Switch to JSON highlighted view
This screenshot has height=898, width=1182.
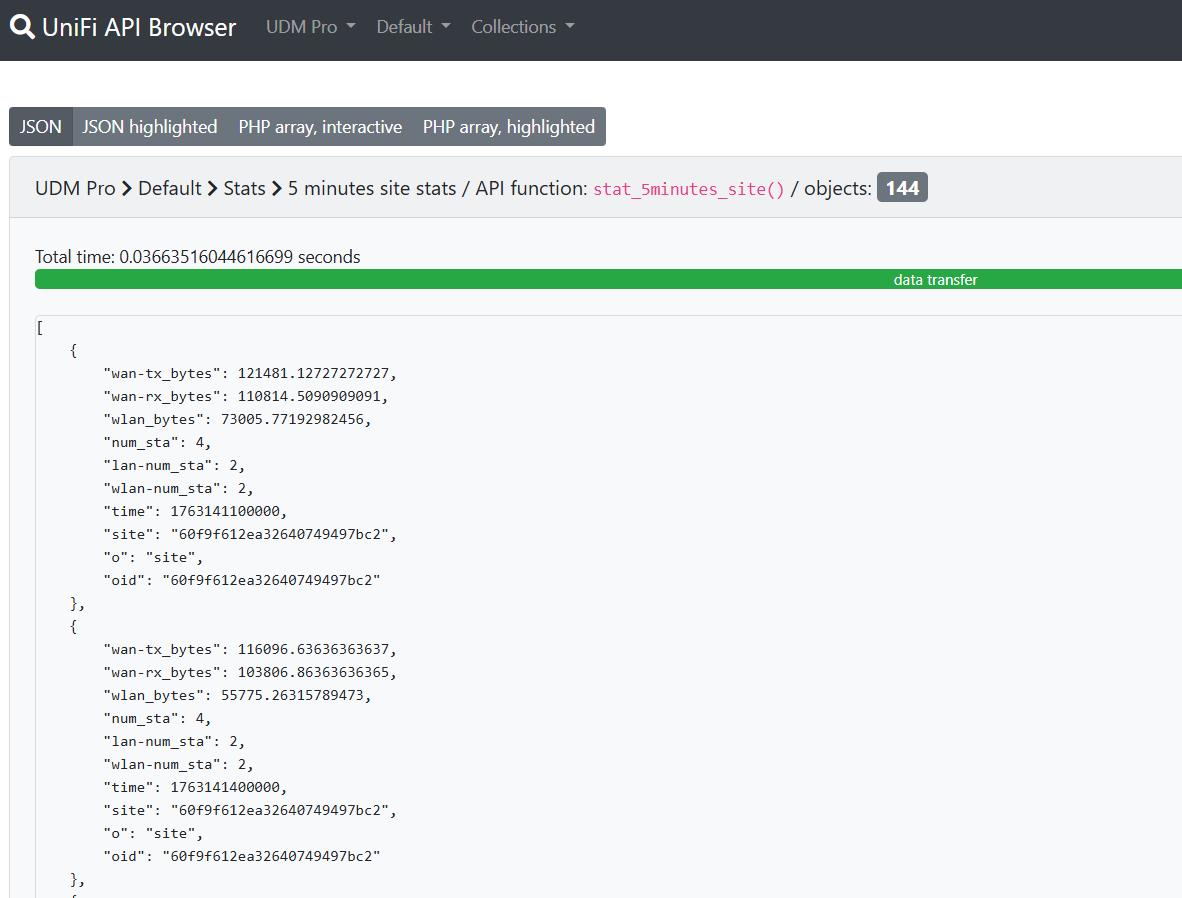149,127
